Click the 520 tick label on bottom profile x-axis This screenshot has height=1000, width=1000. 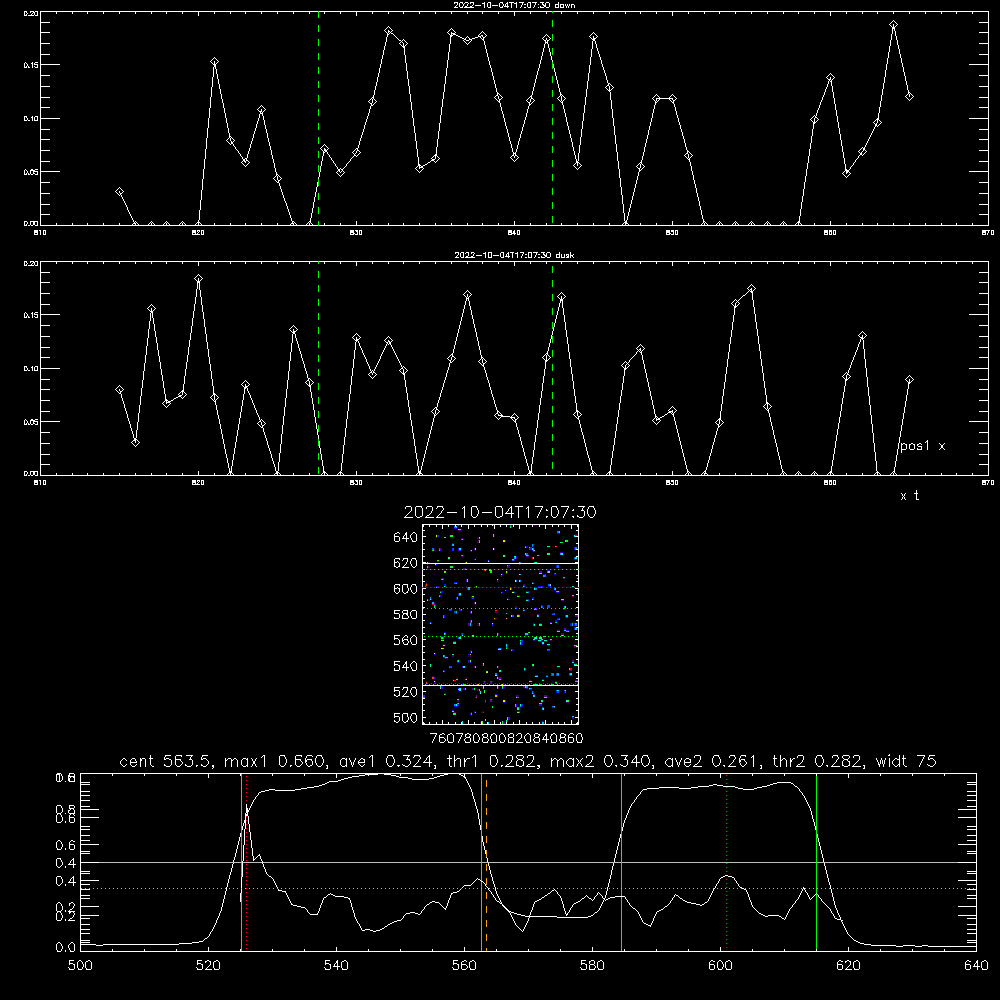click(x=208, y=966)
